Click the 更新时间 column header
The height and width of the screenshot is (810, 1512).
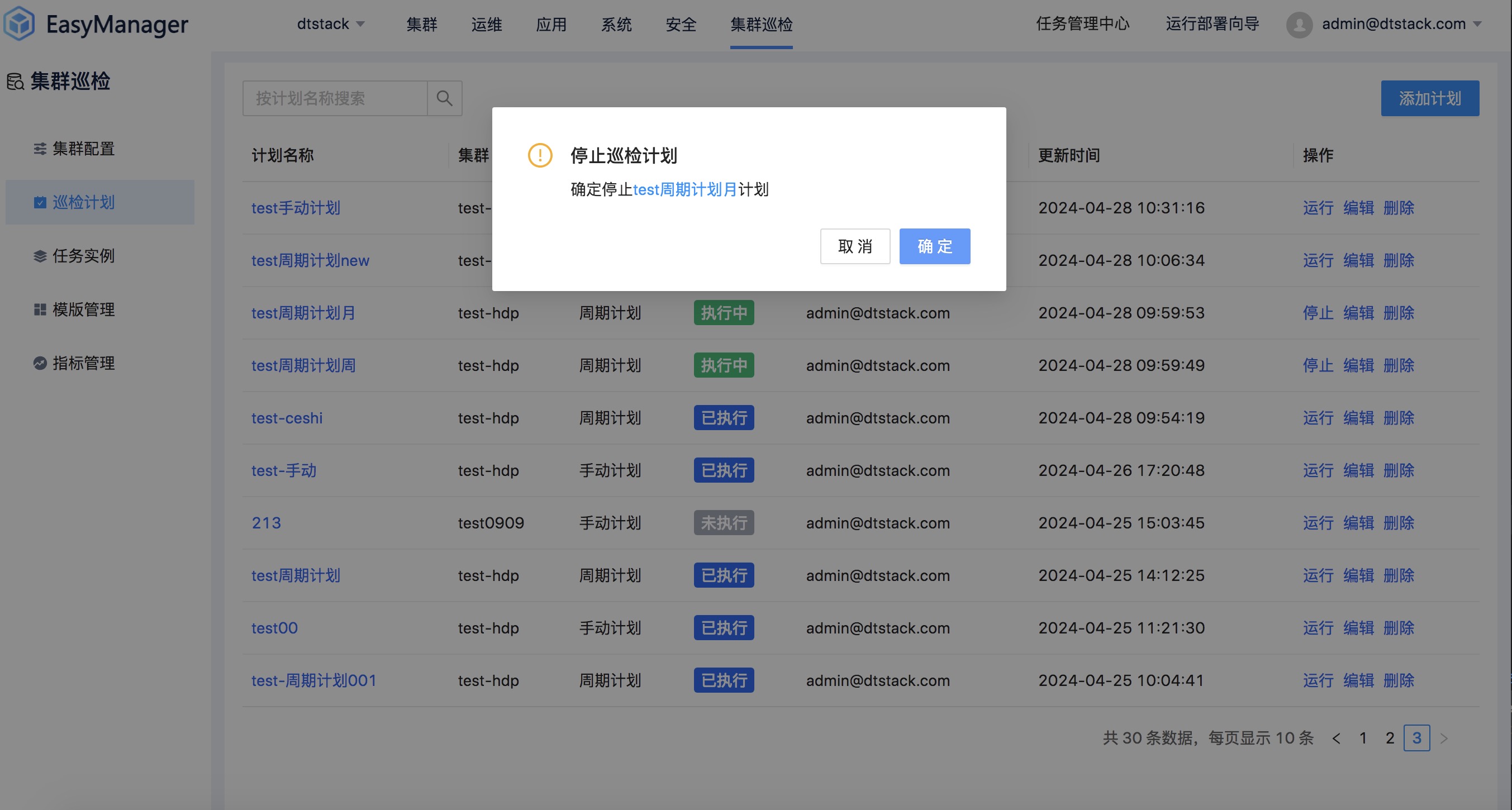[x=1069, y=155]
